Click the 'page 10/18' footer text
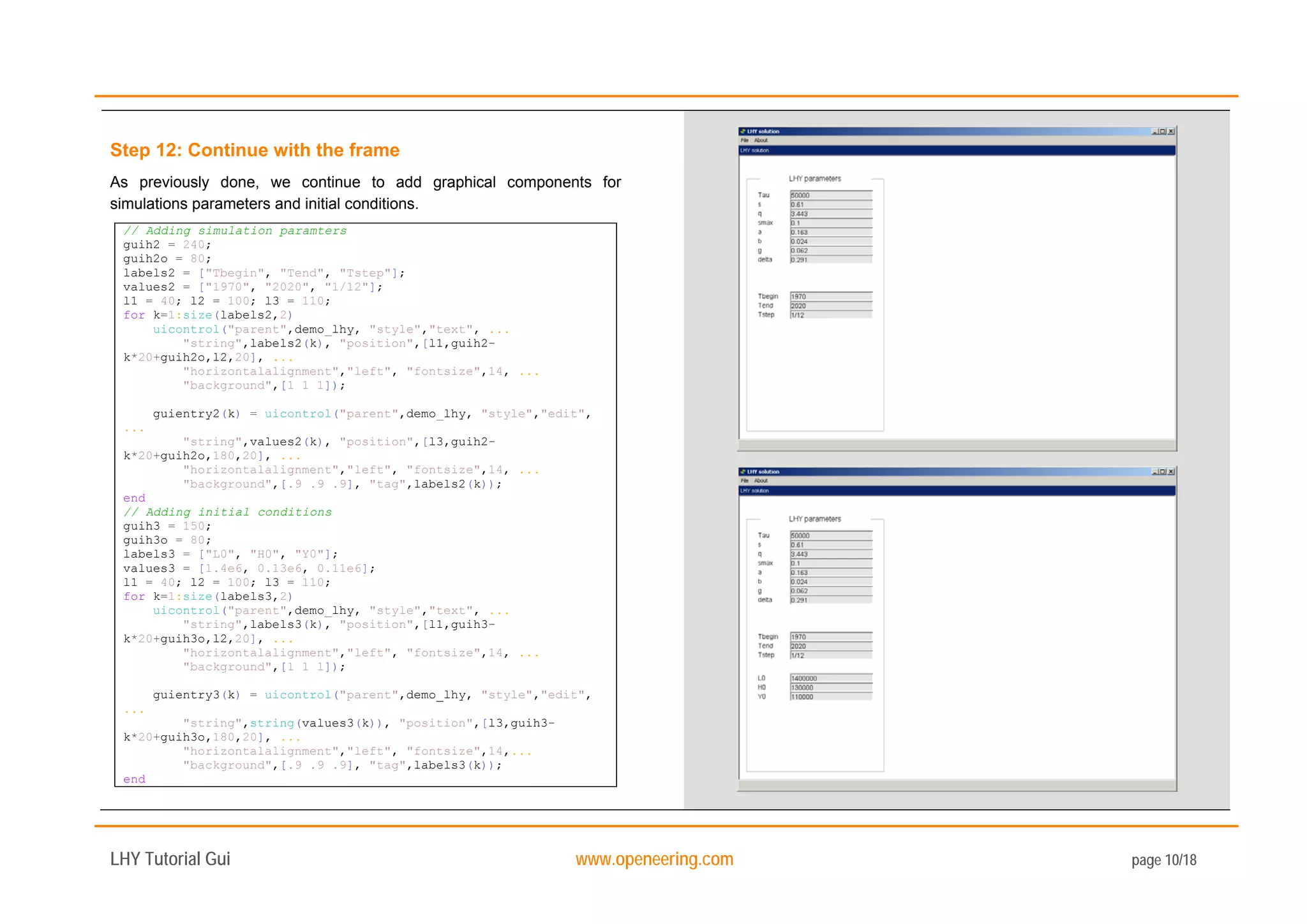The image size is (1307, 924). pos(1163,860)
